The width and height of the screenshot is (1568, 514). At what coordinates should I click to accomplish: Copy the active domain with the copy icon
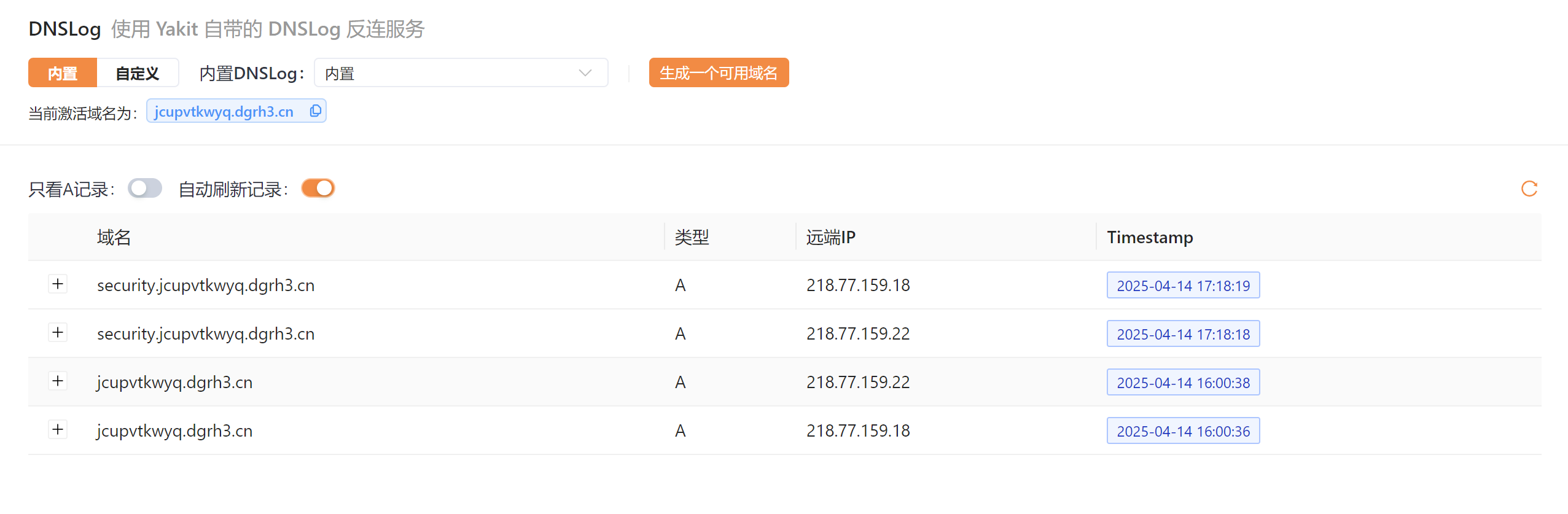[x=316, y=111]
